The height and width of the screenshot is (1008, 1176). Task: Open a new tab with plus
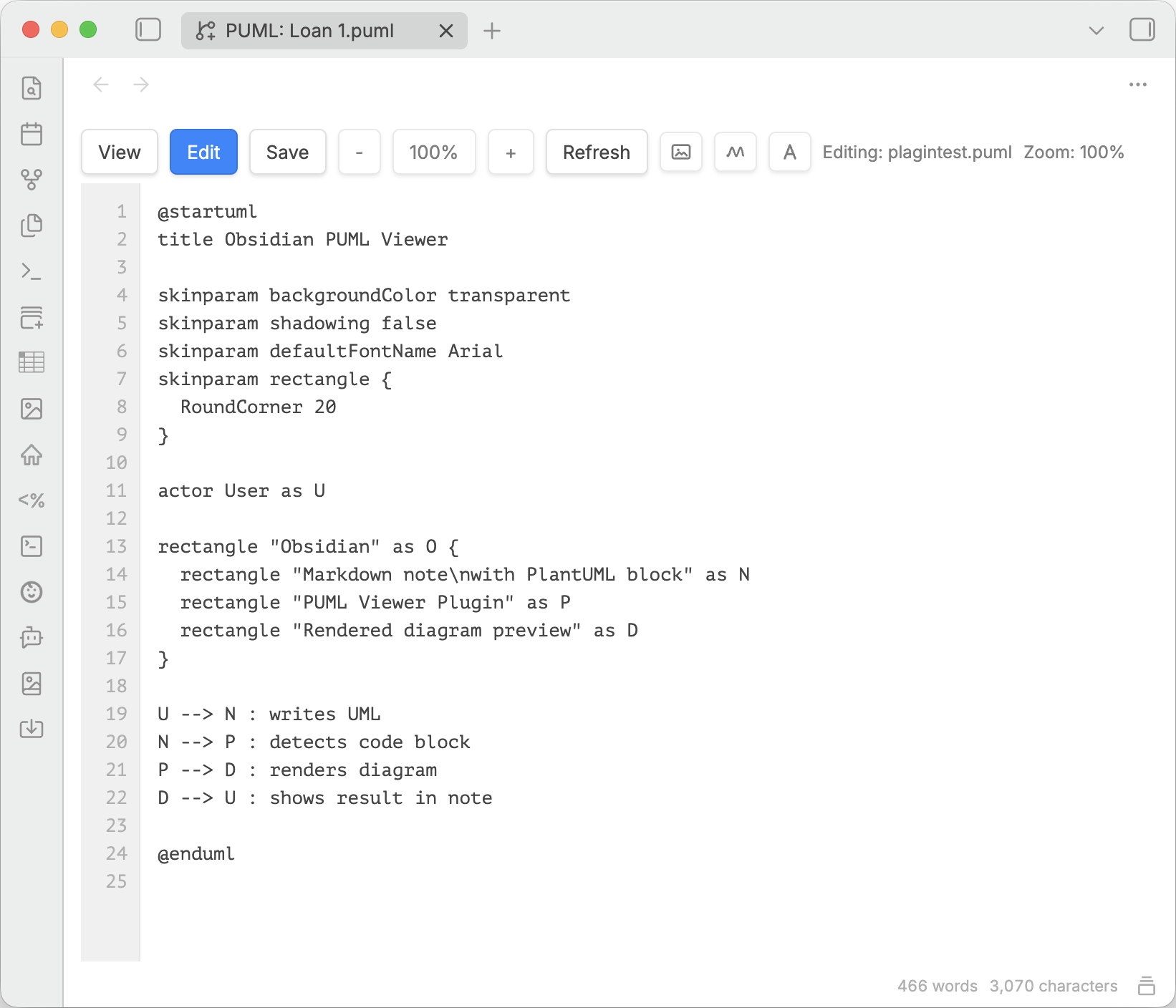tap(492, 31)
